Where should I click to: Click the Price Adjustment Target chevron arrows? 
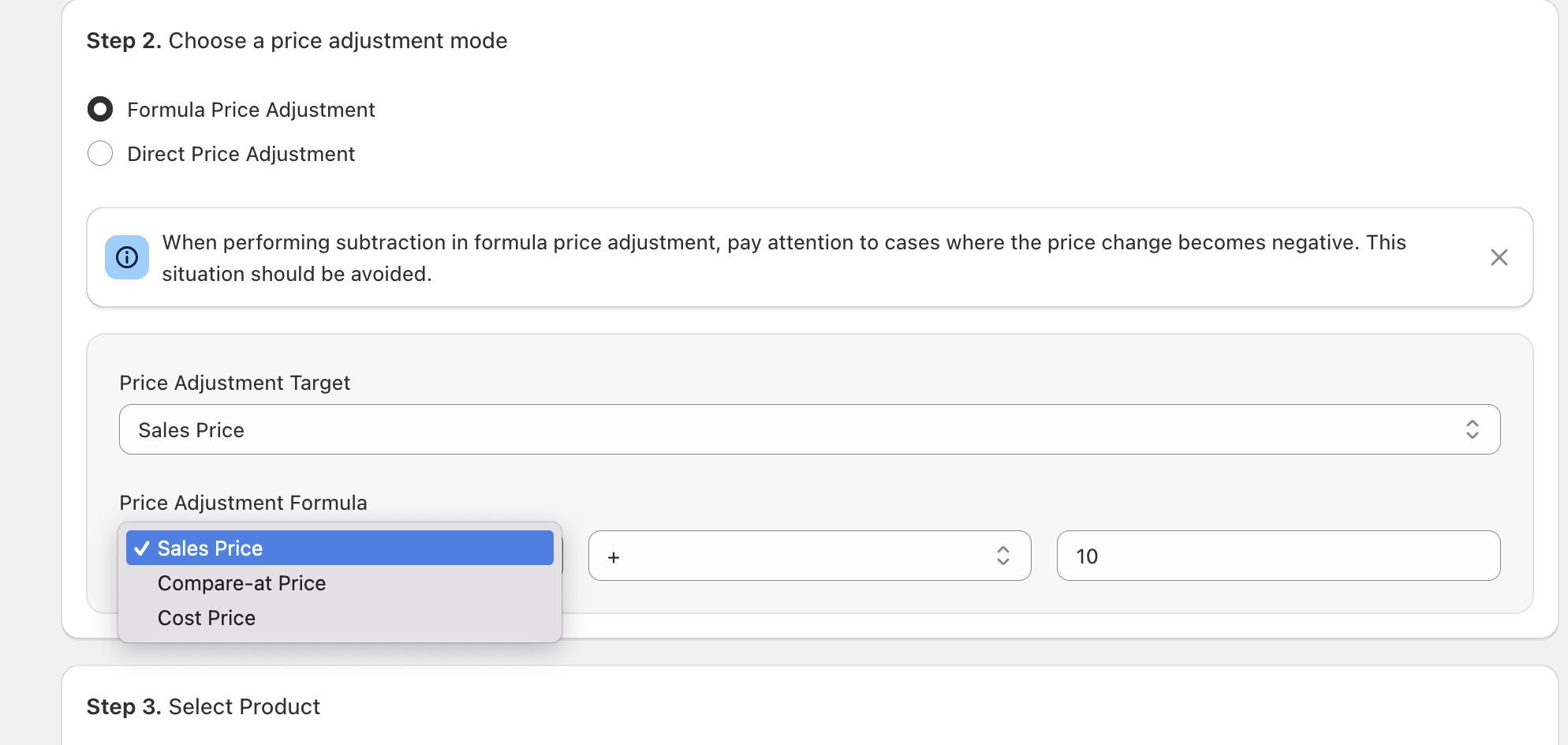[x=1472, y=429]
